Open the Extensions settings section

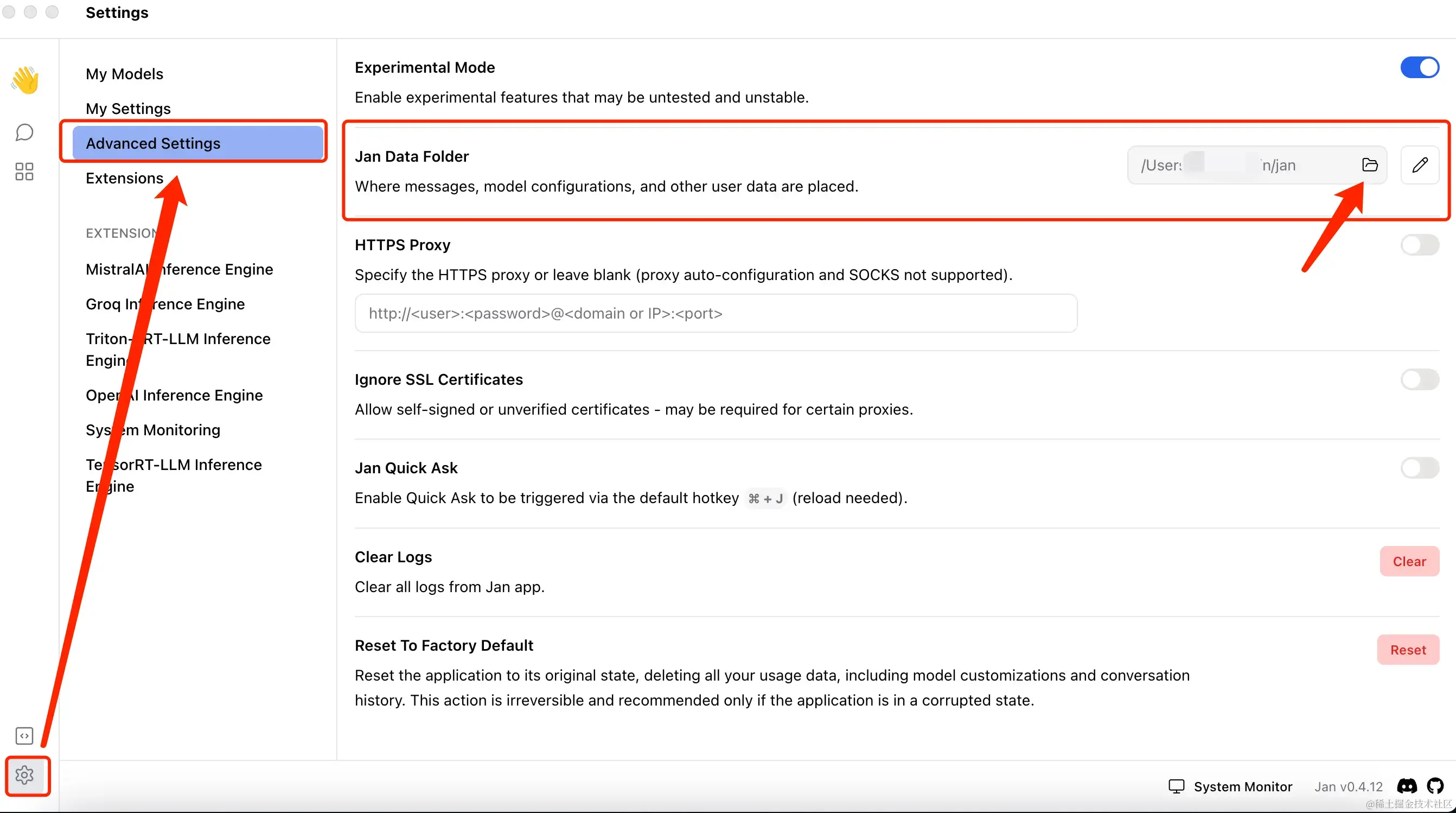[x=124, y=178]
